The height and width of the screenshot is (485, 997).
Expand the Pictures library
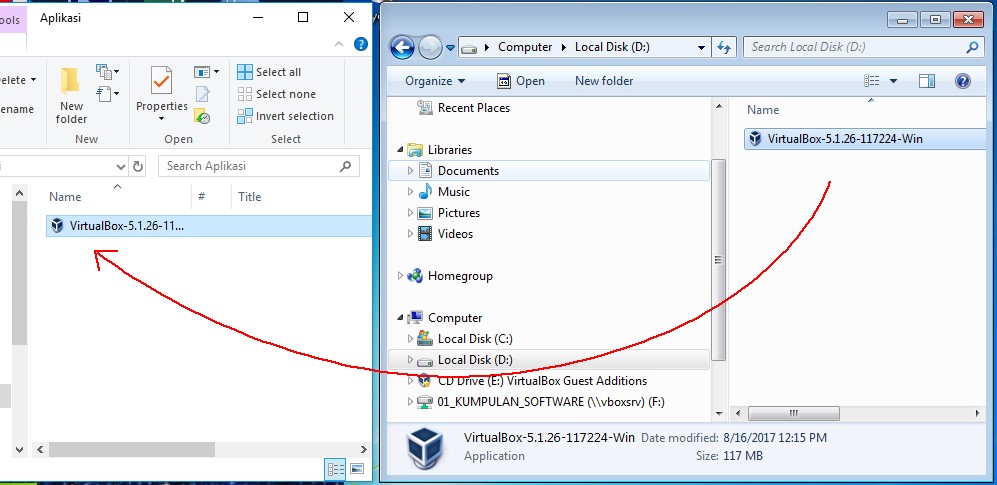pyautogui.click(x=410, y=213)
